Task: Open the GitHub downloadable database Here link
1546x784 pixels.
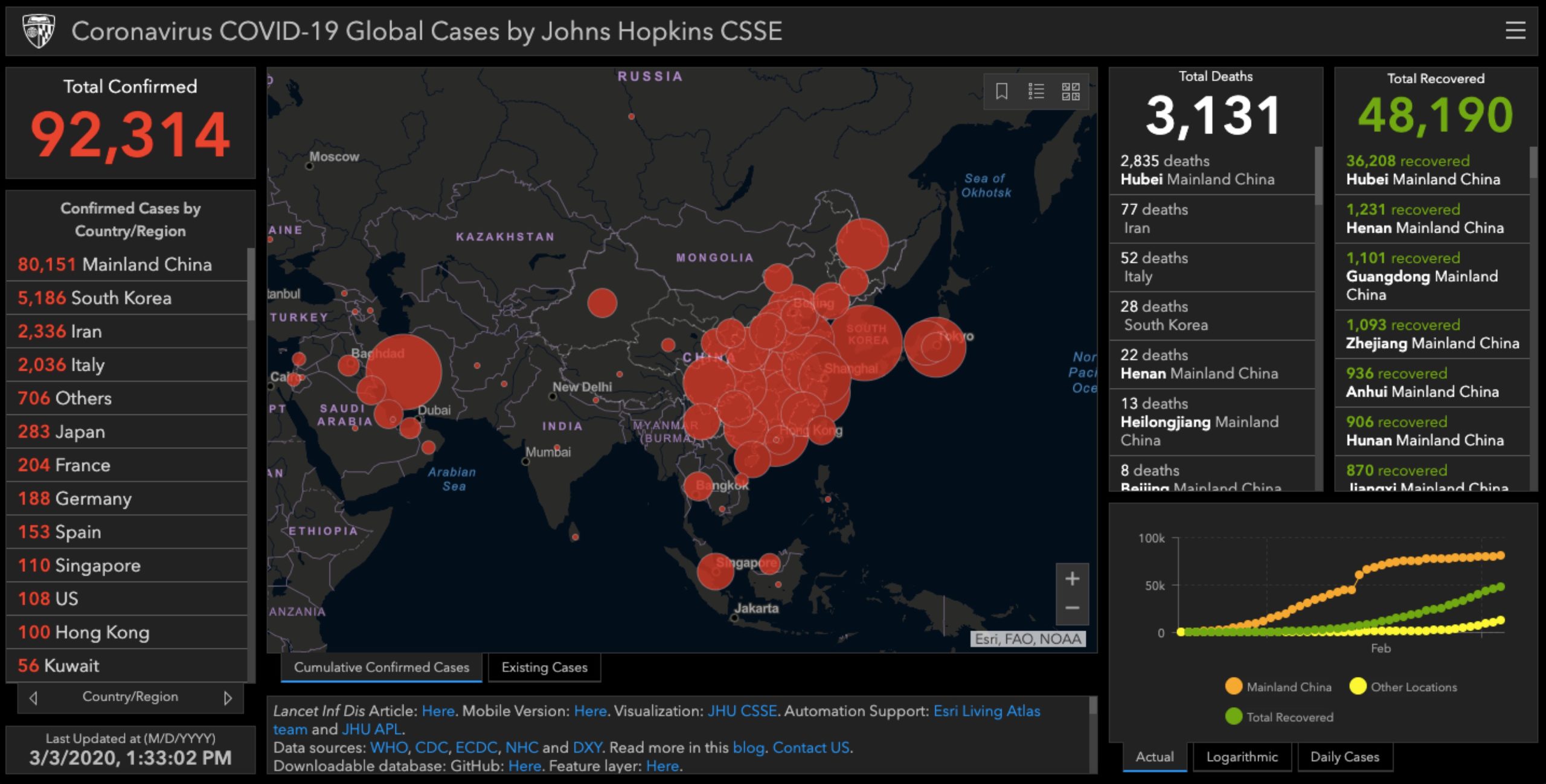Action: click(x=525, y=766)
